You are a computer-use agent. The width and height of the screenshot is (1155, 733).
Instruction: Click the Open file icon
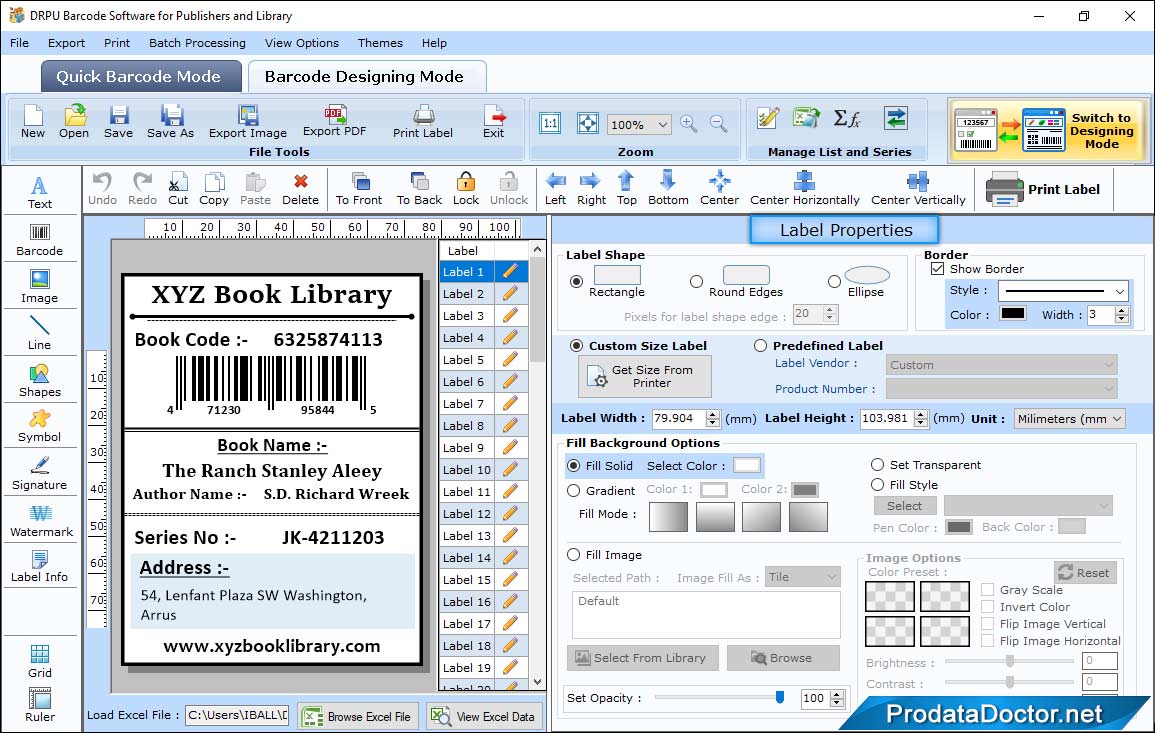(74, 122)
